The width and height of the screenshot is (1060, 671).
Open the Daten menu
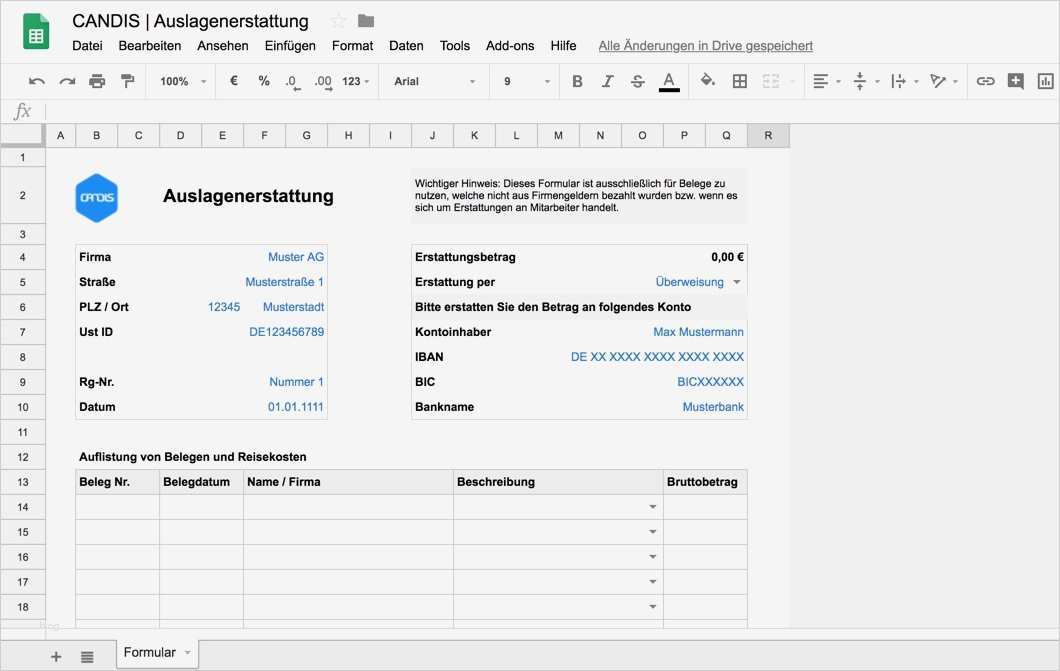(x=406, y=45)
